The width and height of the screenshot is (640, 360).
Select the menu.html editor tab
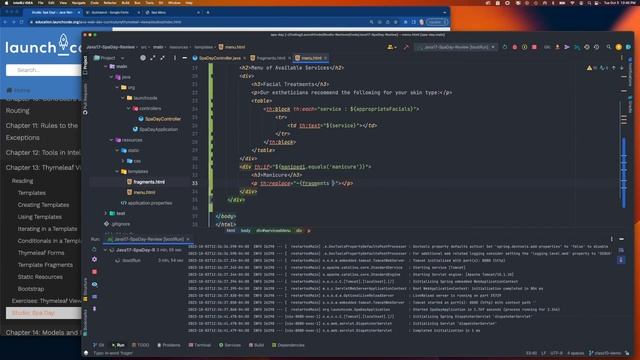(311, 58)
